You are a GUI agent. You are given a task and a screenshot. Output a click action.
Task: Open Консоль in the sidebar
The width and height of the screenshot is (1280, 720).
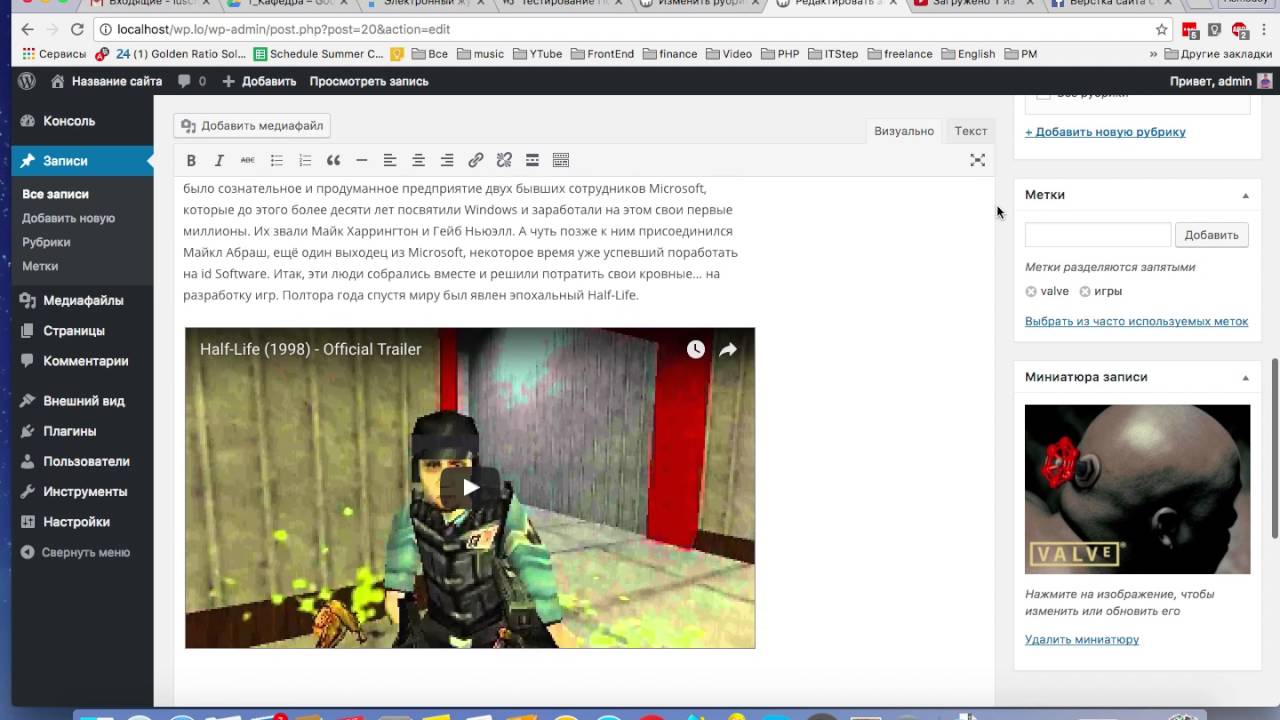click(x=82, y=121)
